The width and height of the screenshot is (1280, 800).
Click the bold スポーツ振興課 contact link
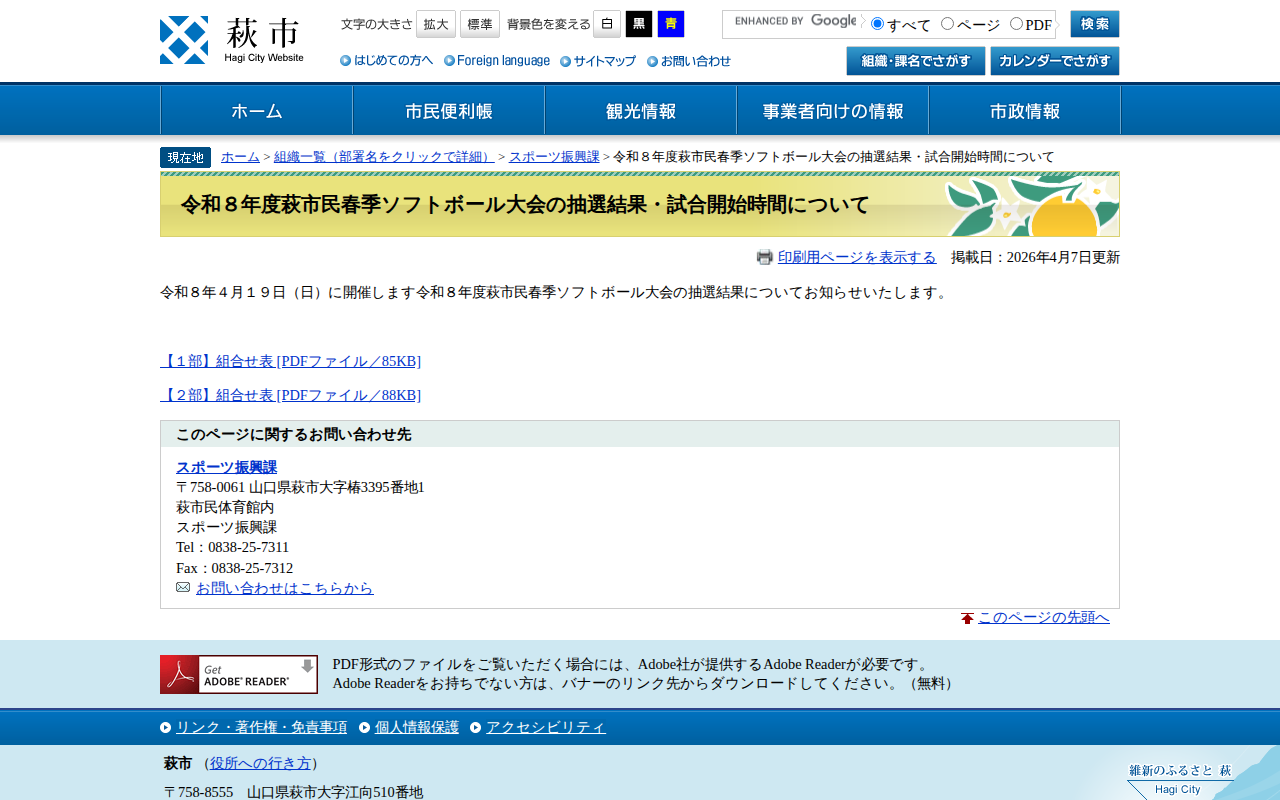226,467
